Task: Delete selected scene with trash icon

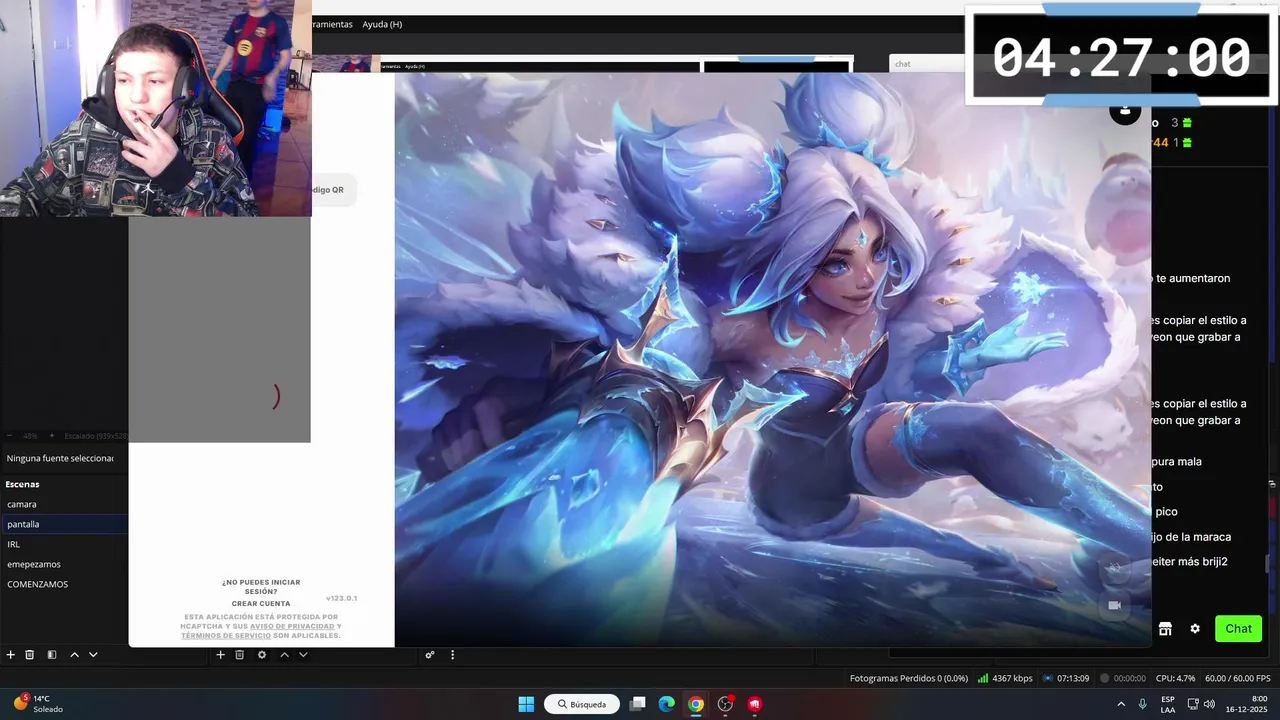Action: (30, 654)
